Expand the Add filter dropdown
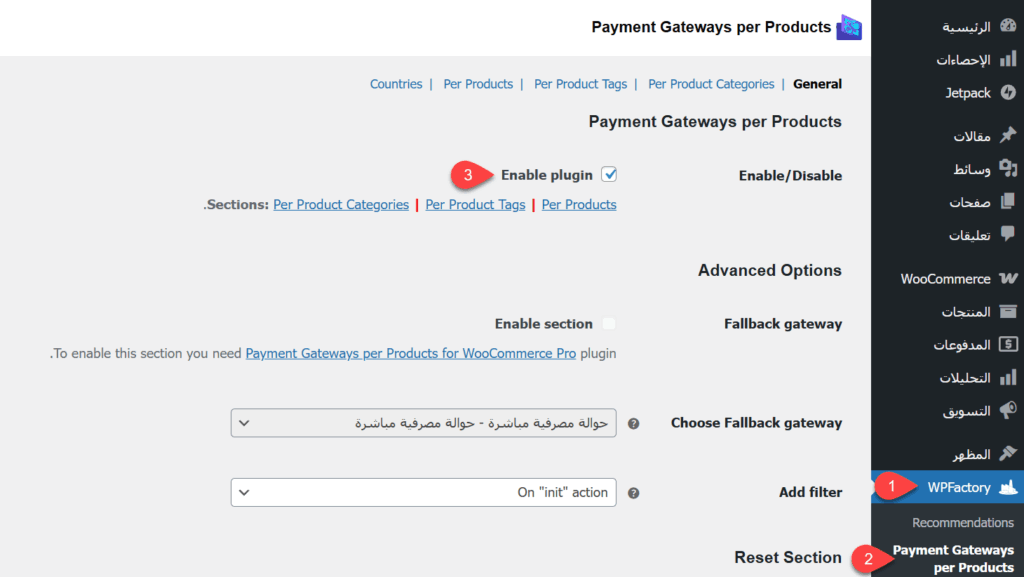Image resolution: width=1024 pixels, height=577 pixels. coord(423,492)
